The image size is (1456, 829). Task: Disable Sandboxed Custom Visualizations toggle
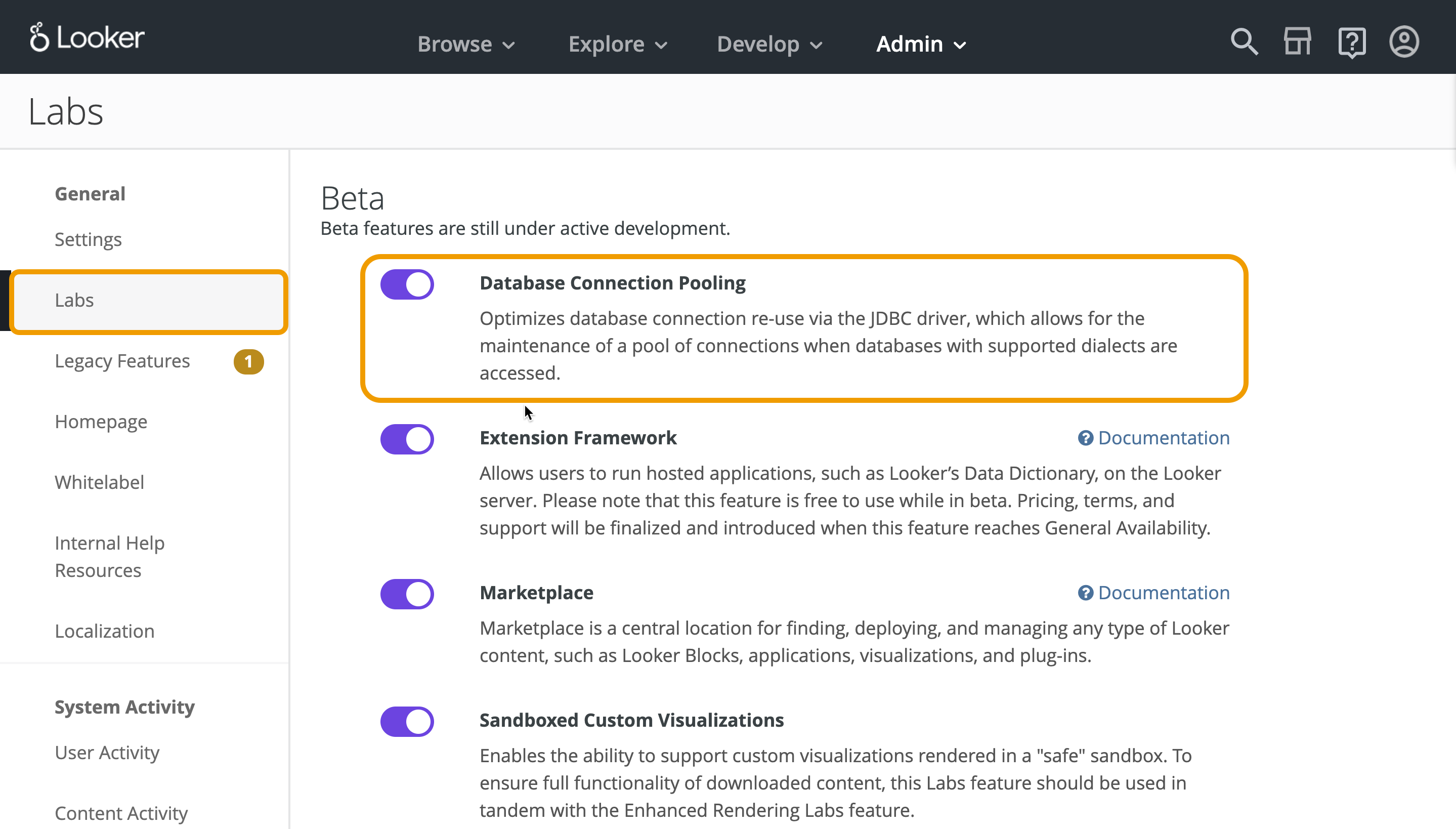pos(407,721)
